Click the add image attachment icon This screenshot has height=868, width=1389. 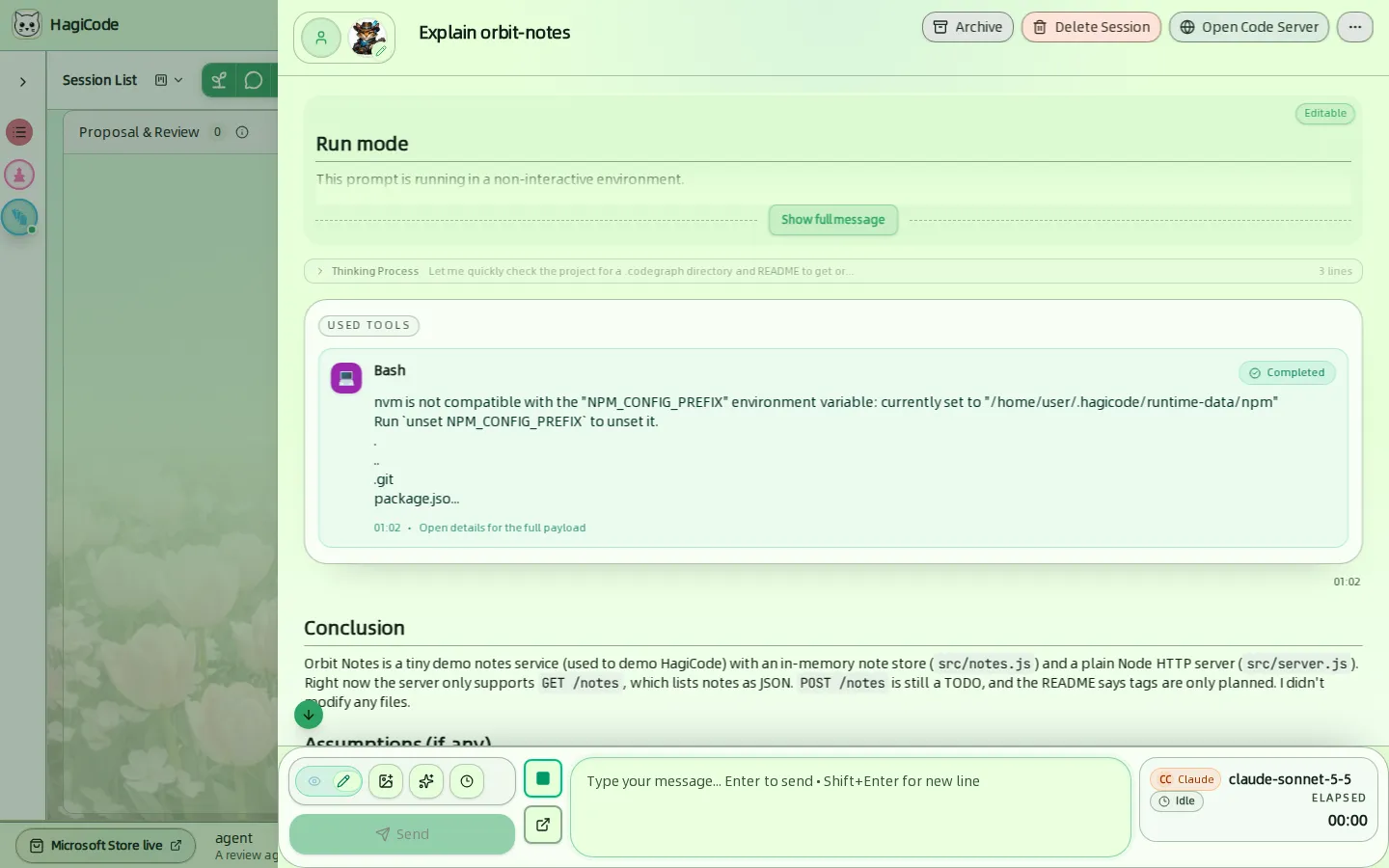pos(386,781)
